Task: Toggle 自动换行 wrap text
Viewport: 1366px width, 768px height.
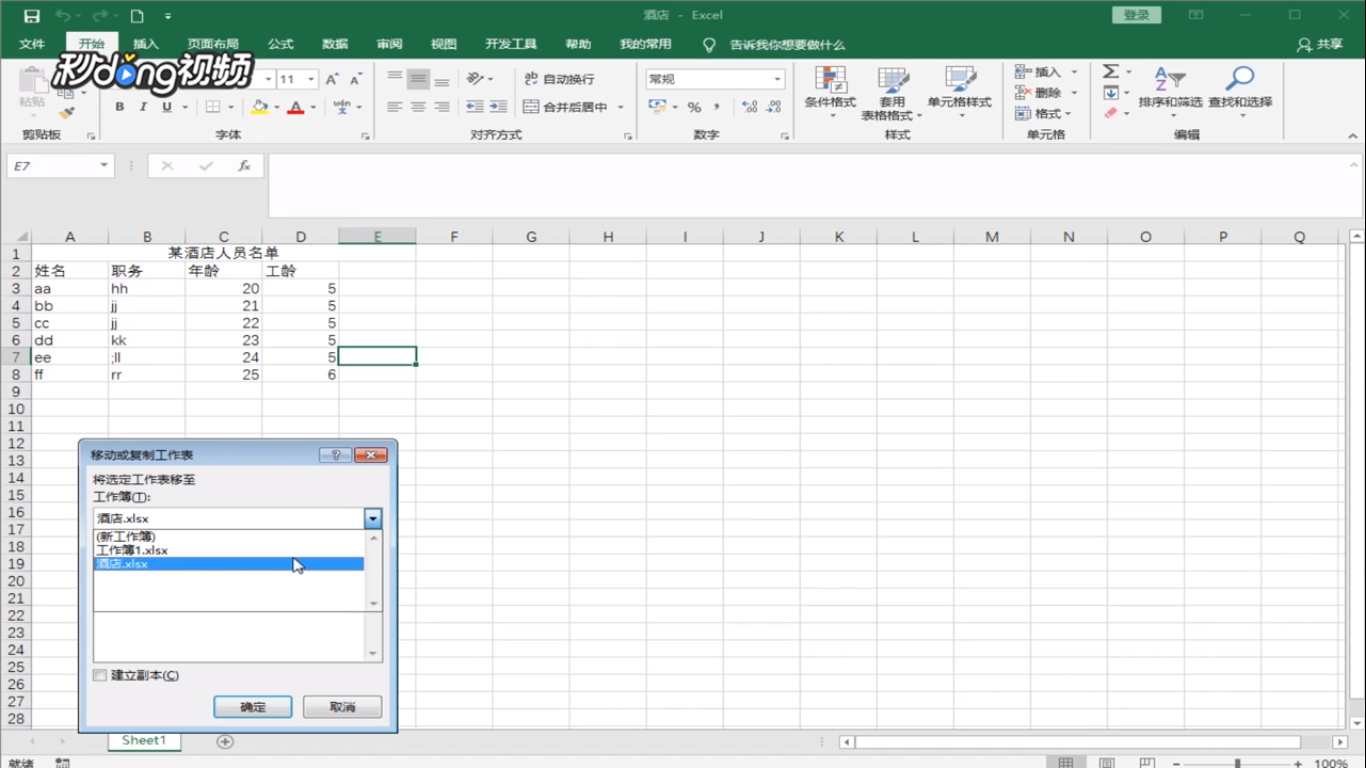Action: (x=560, y=79)
